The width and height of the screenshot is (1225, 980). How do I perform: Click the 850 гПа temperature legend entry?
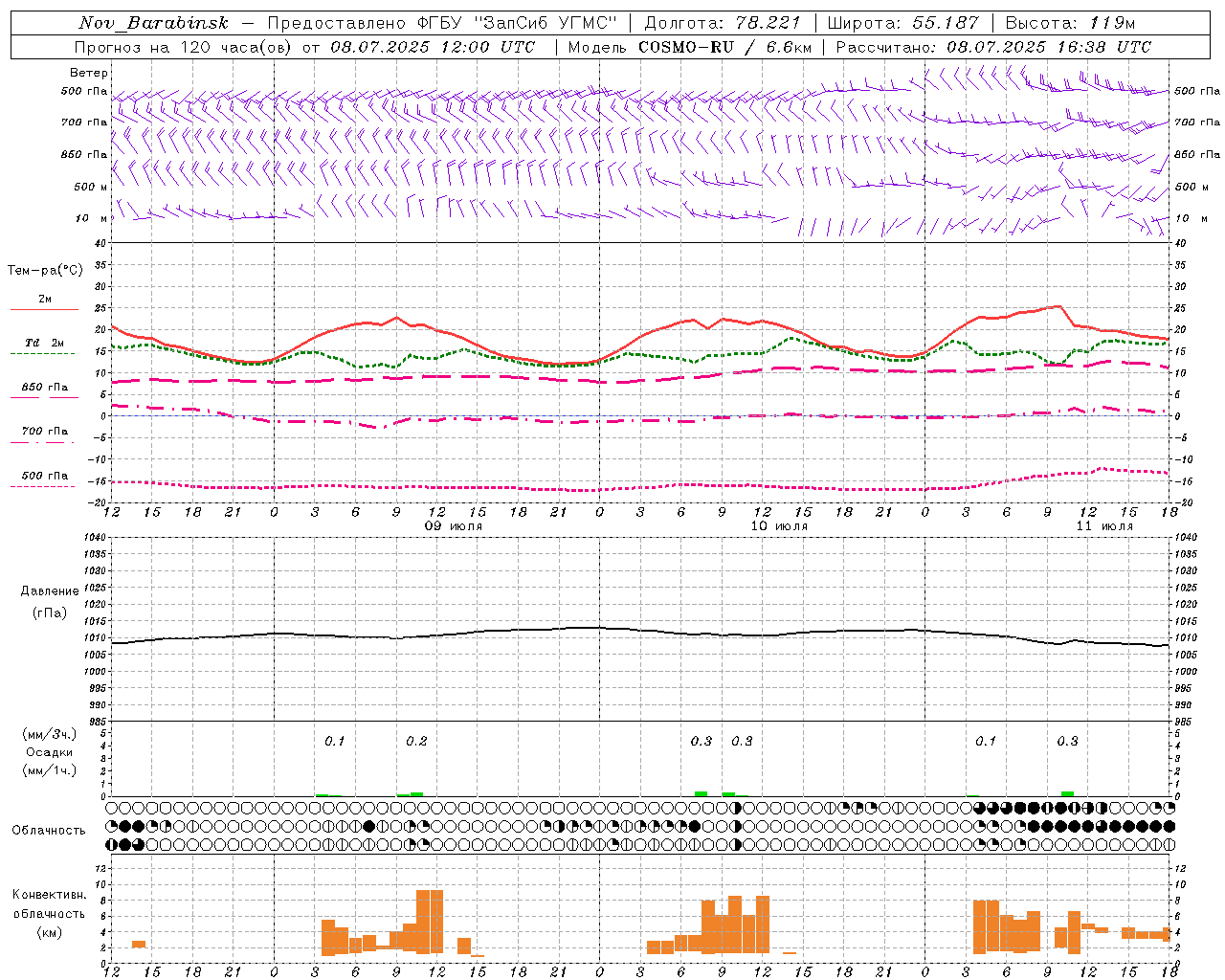45,388
